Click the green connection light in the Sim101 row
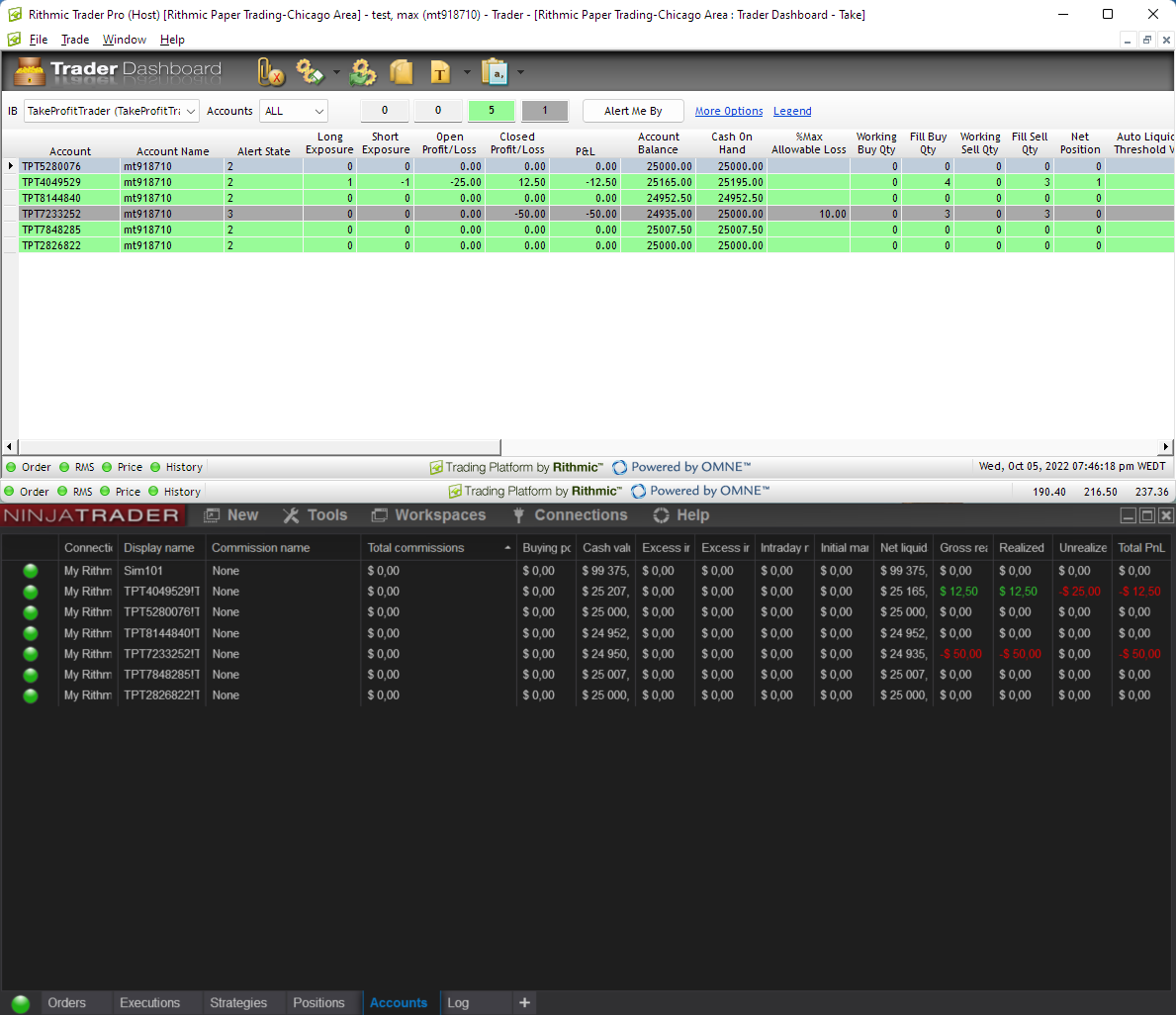The height and width of the screenshot is (1015, 1176). click(x=30, y=571)
